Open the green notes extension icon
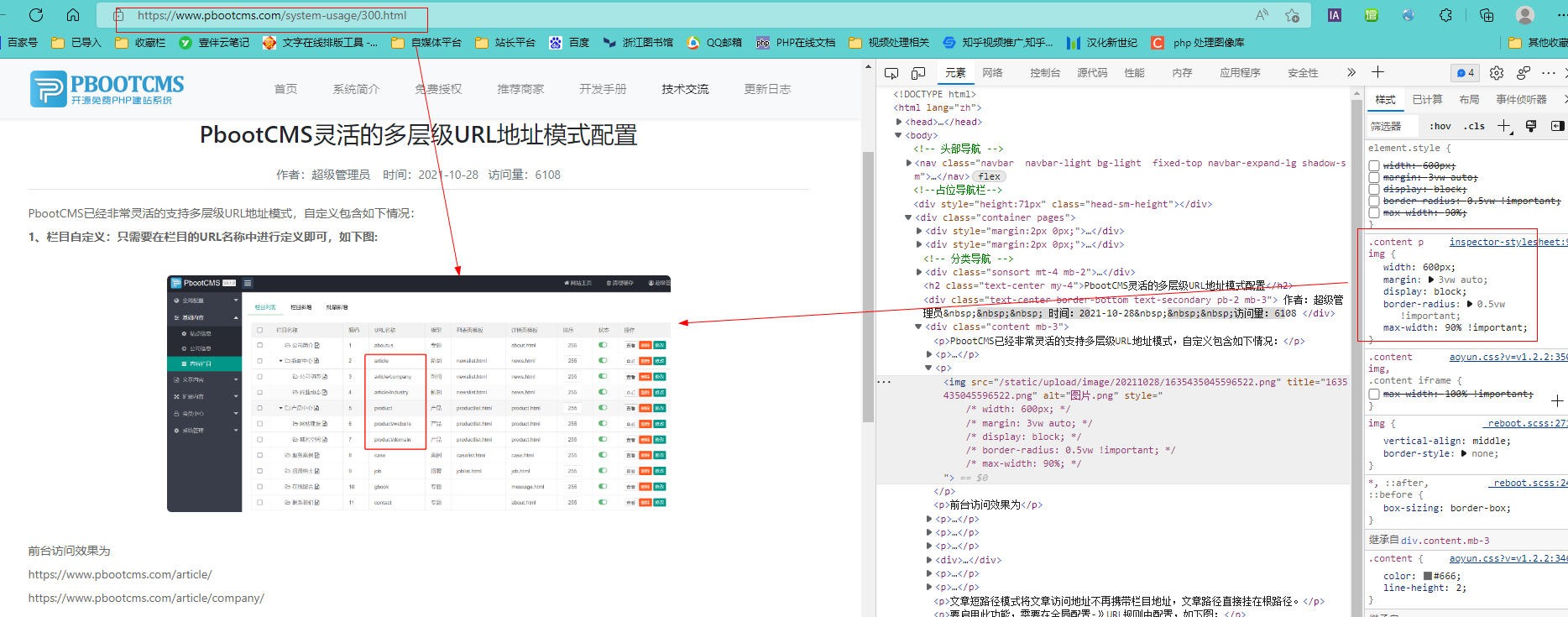The image size is (1568, 617). (1372, 15)
